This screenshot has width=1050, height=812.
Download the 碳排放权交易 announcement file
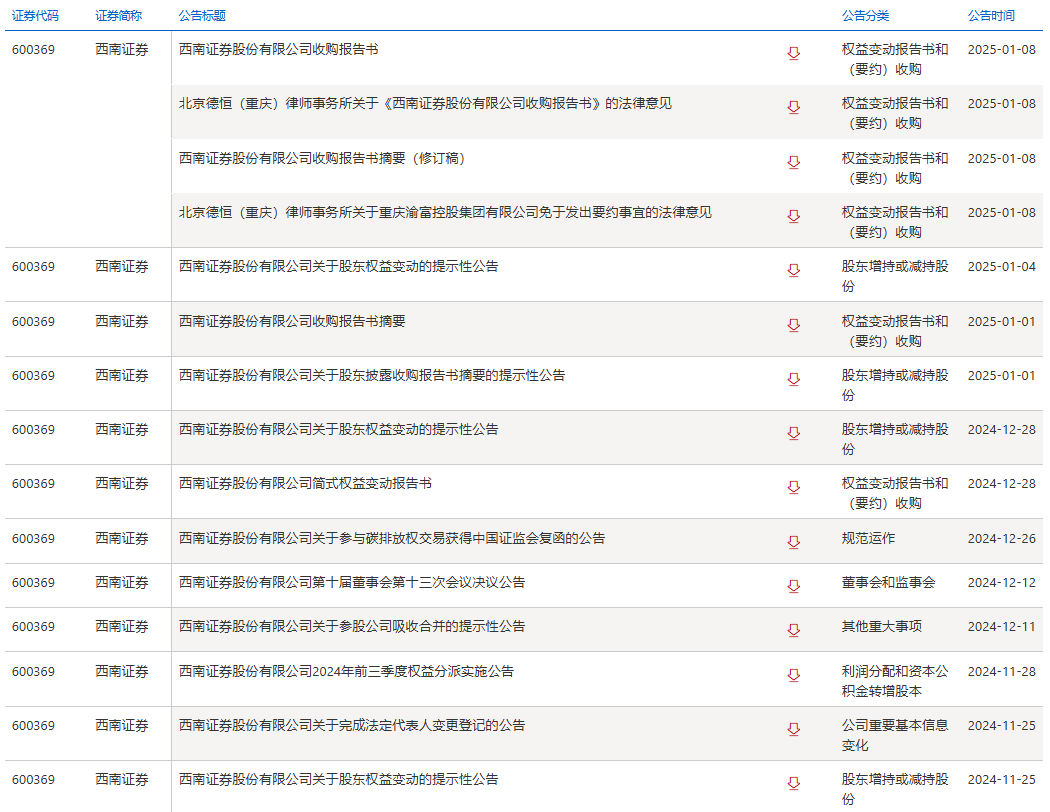[x=794, y=542]
